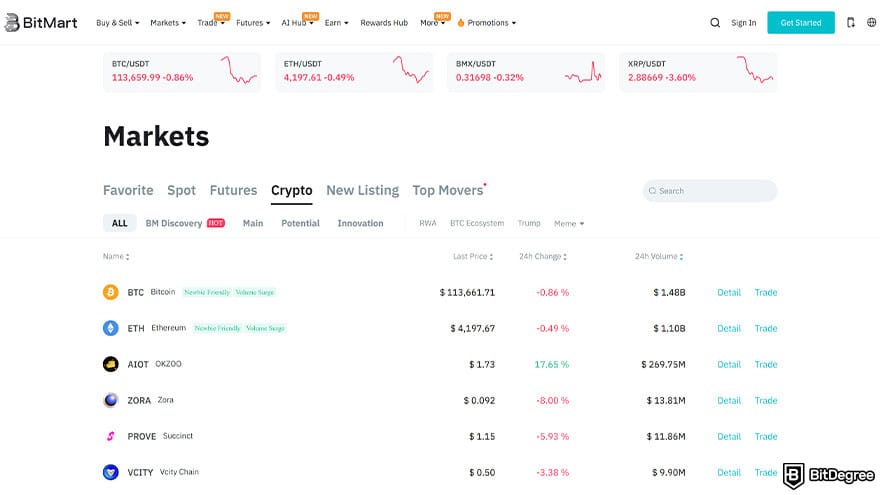The width and height of the screenshot is (880, 495).
Task: Open Trade for ETH
Action: pos(766,328)
